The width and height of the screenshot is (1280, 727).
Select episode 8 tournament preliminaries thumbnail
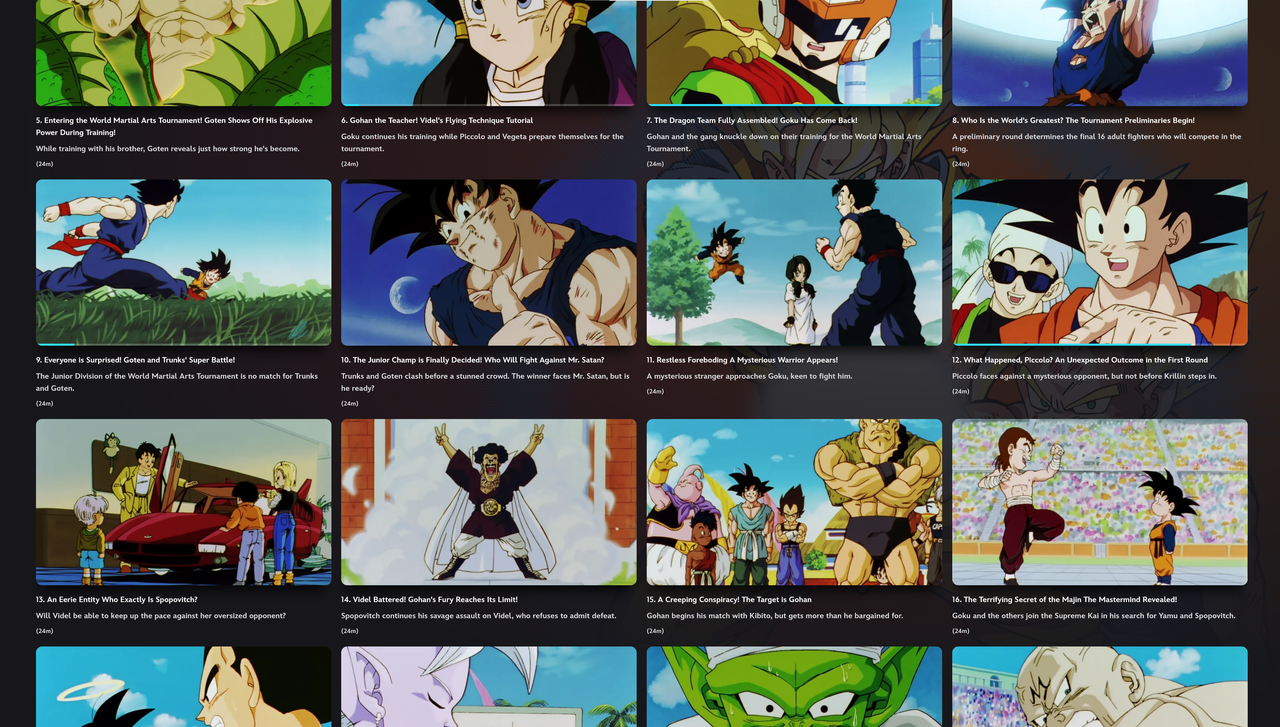coord(1099,52)
